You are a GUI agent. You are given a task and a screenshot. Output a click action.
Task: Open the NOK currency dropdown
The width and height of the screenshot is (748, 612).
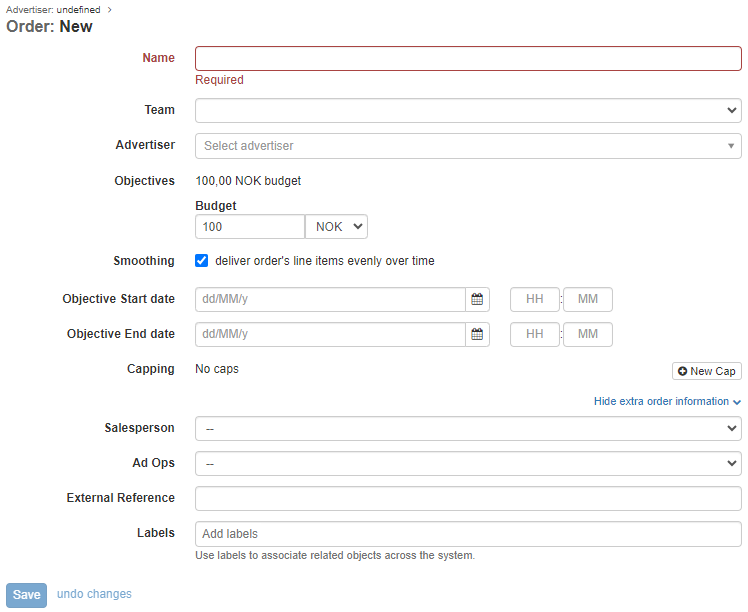[x=336, y=227]
